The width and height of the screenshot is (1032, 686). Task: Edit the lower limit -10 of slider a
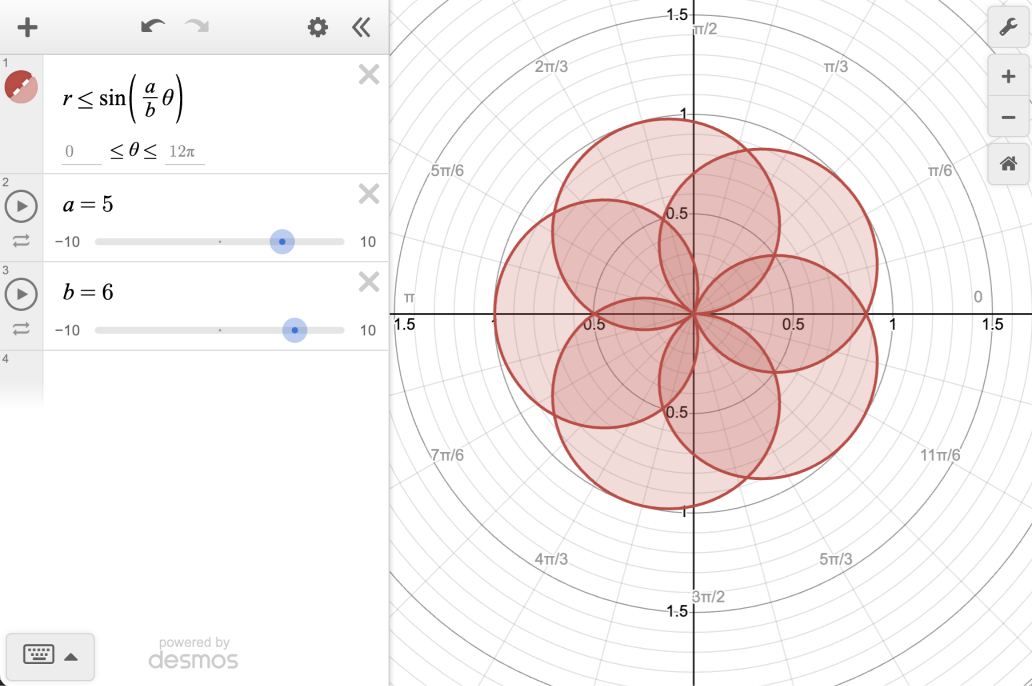coord(67,242)
